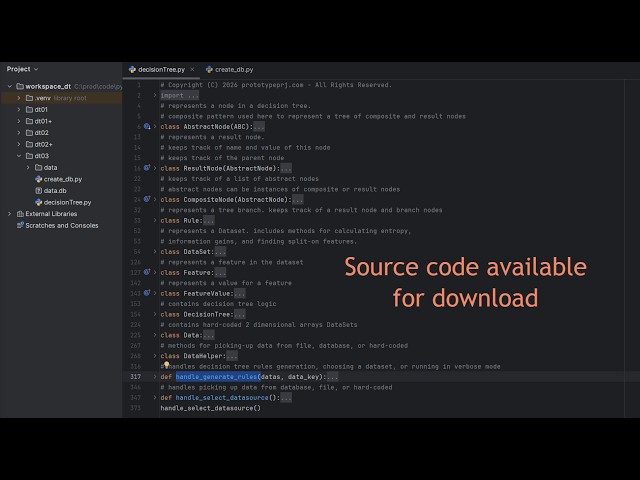Expand the DecisionTree class fold
This screenshot has height=480, width=640.
point(155,314)
